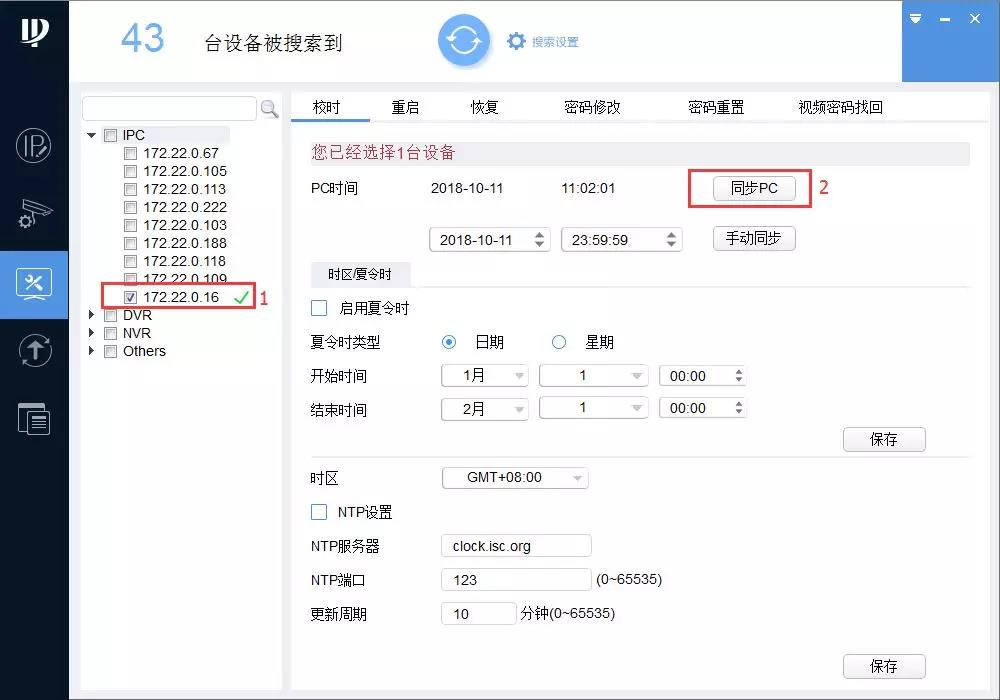Enable the 启用夏令时 checkbox

click(319, 309)
